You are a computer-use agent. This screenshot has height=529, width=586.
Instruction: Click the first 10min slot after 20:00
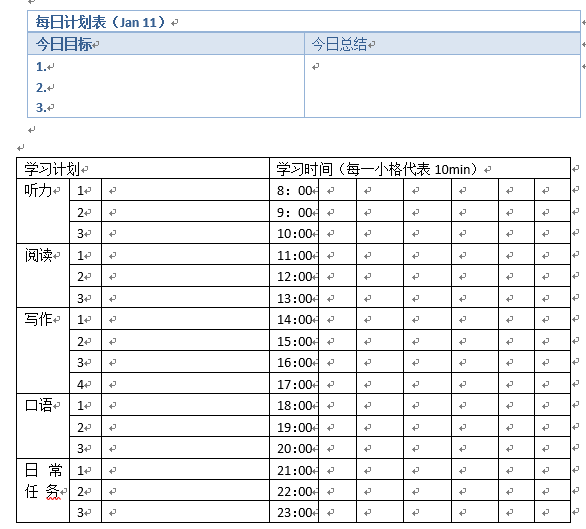[x=338, y=448]
